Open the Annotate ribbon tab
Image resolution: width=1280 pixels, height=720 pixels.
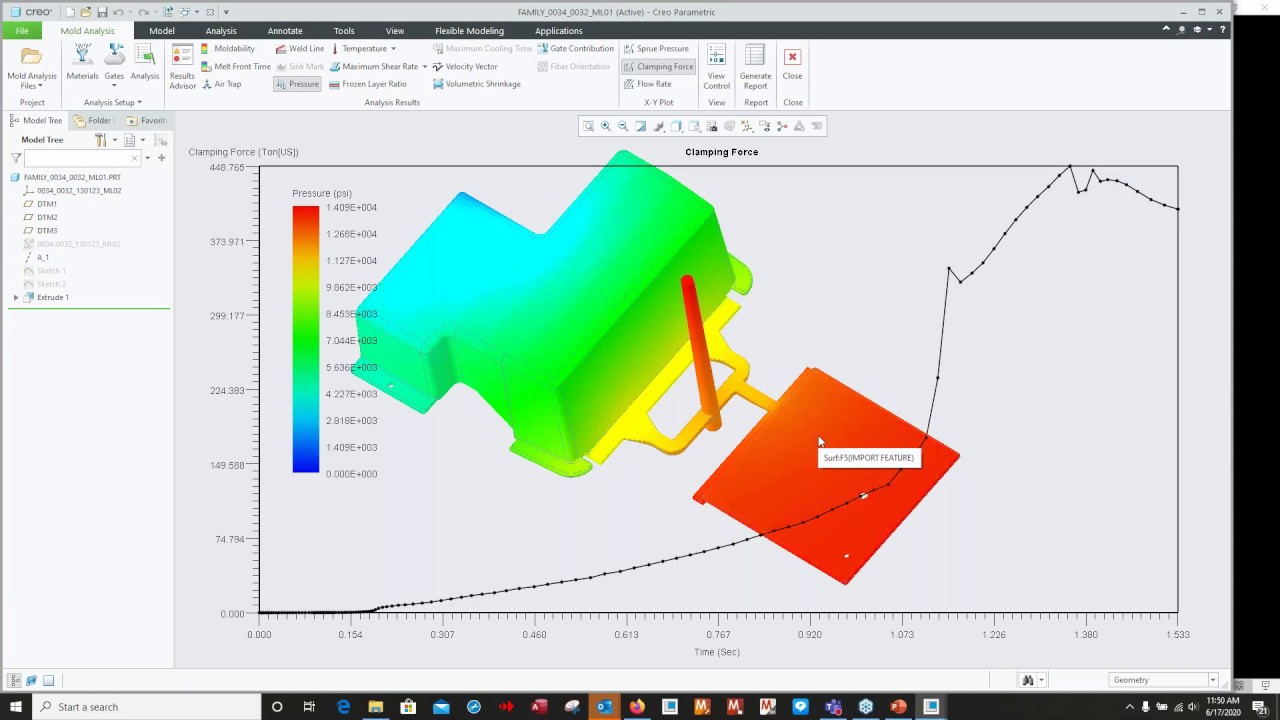pos(285,31)
